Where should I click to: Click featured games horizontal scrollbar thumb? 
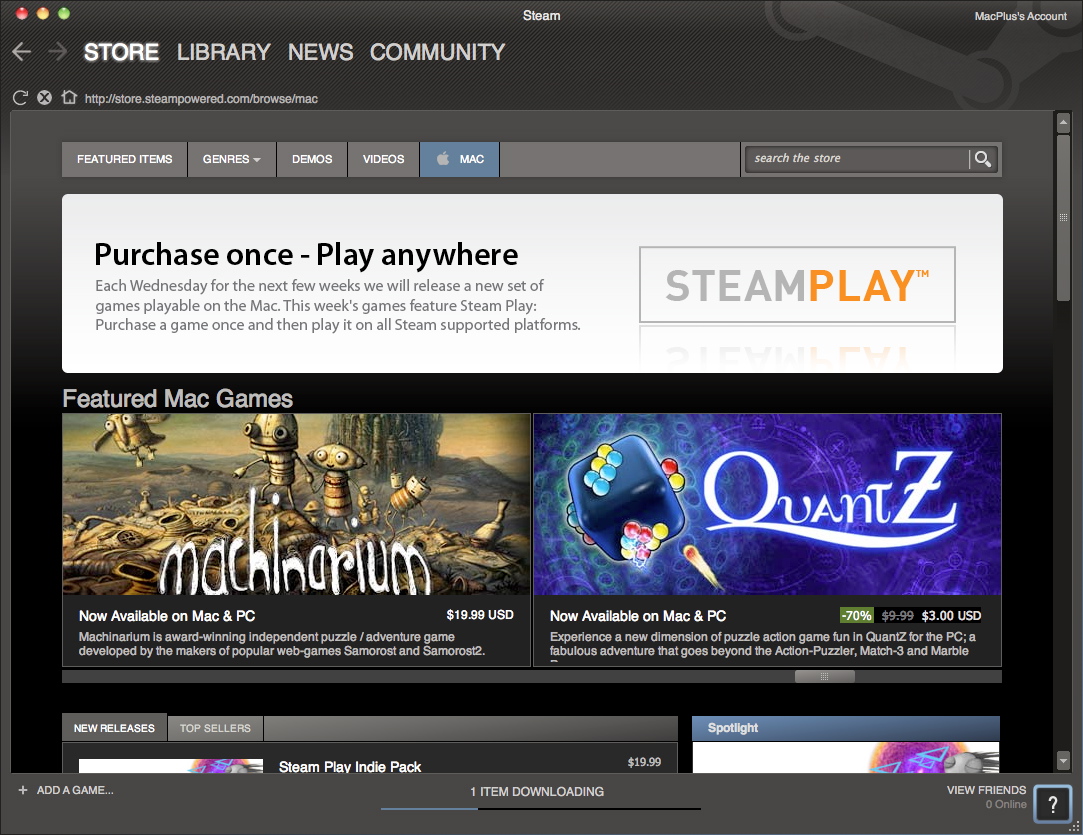[x=825, y=676]
